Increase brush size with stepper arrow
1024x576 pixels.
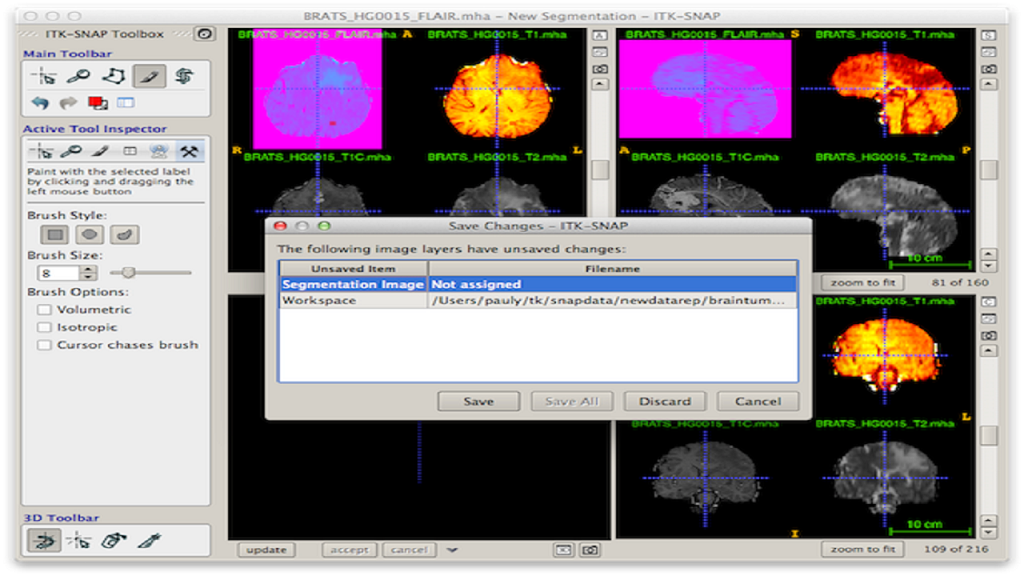point(89,268)
